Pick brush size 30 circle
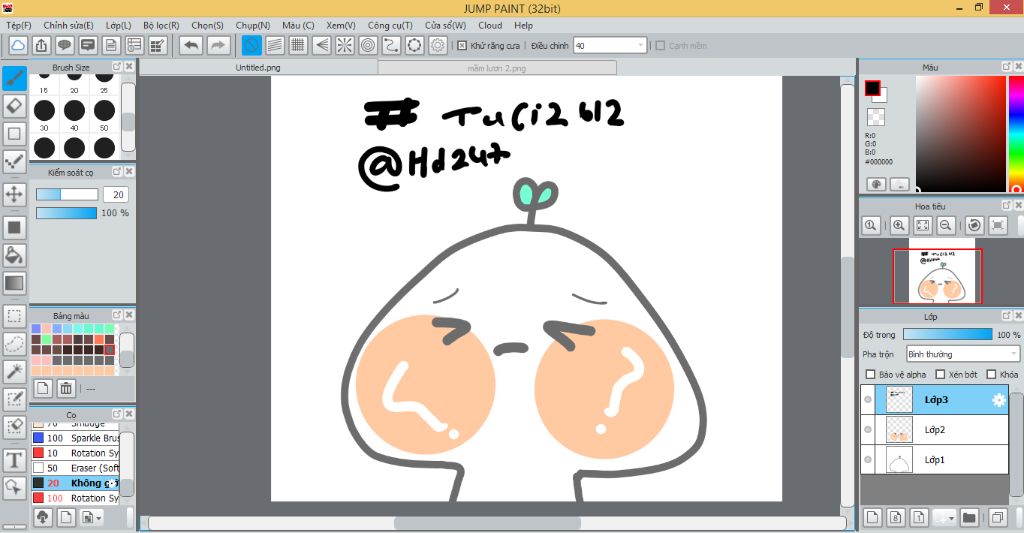The width and height of the screenshot is (1024, 533). click(x=44, y=110)
